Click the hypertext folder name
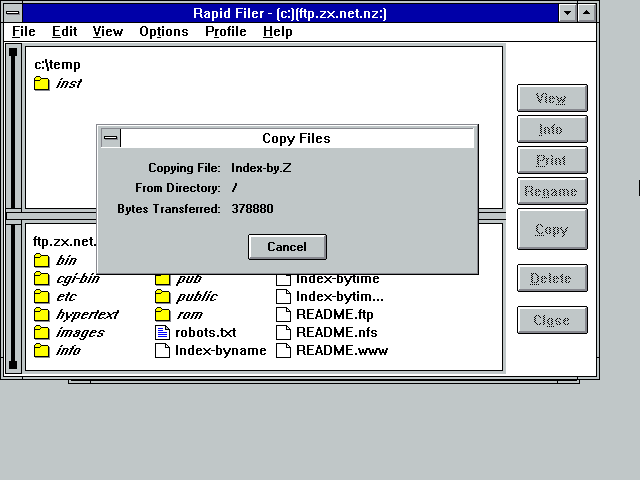Screen dimensions: 640x480 pyautogui.click(x=87, y=314)
